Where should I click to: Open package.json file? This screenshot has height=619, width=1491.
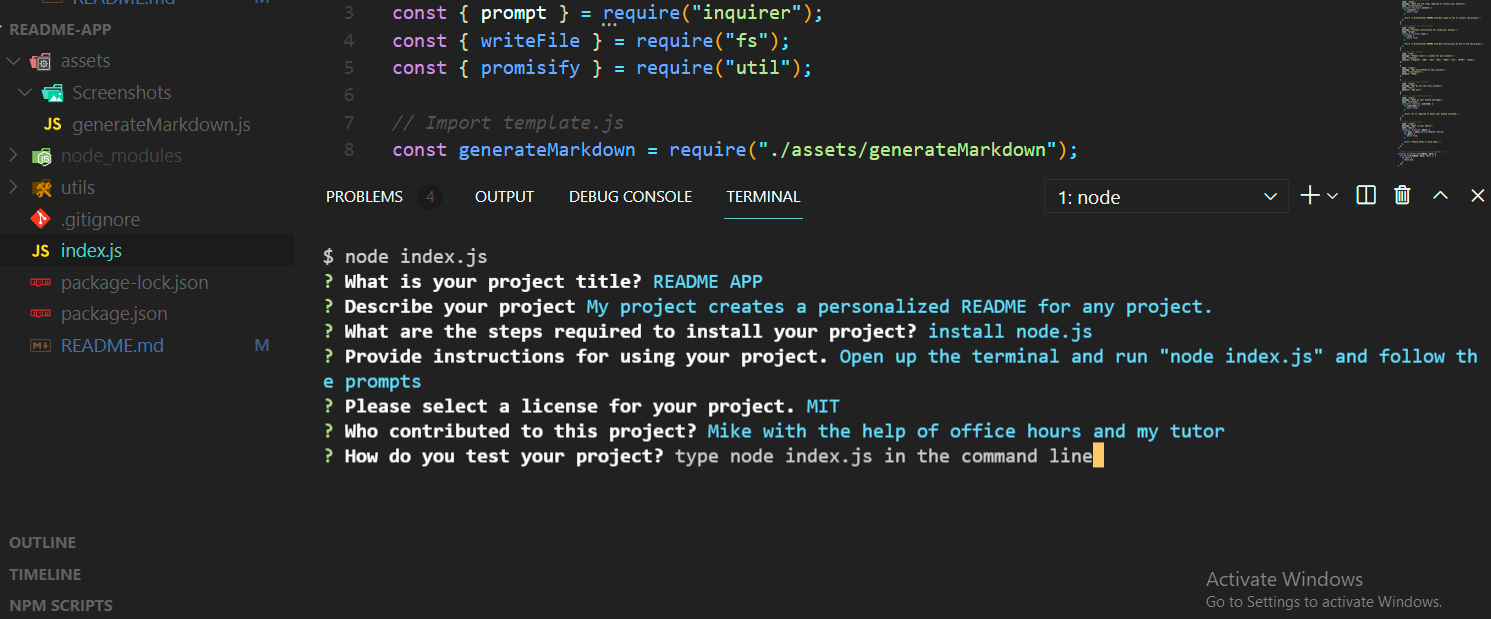pos(114,314)
